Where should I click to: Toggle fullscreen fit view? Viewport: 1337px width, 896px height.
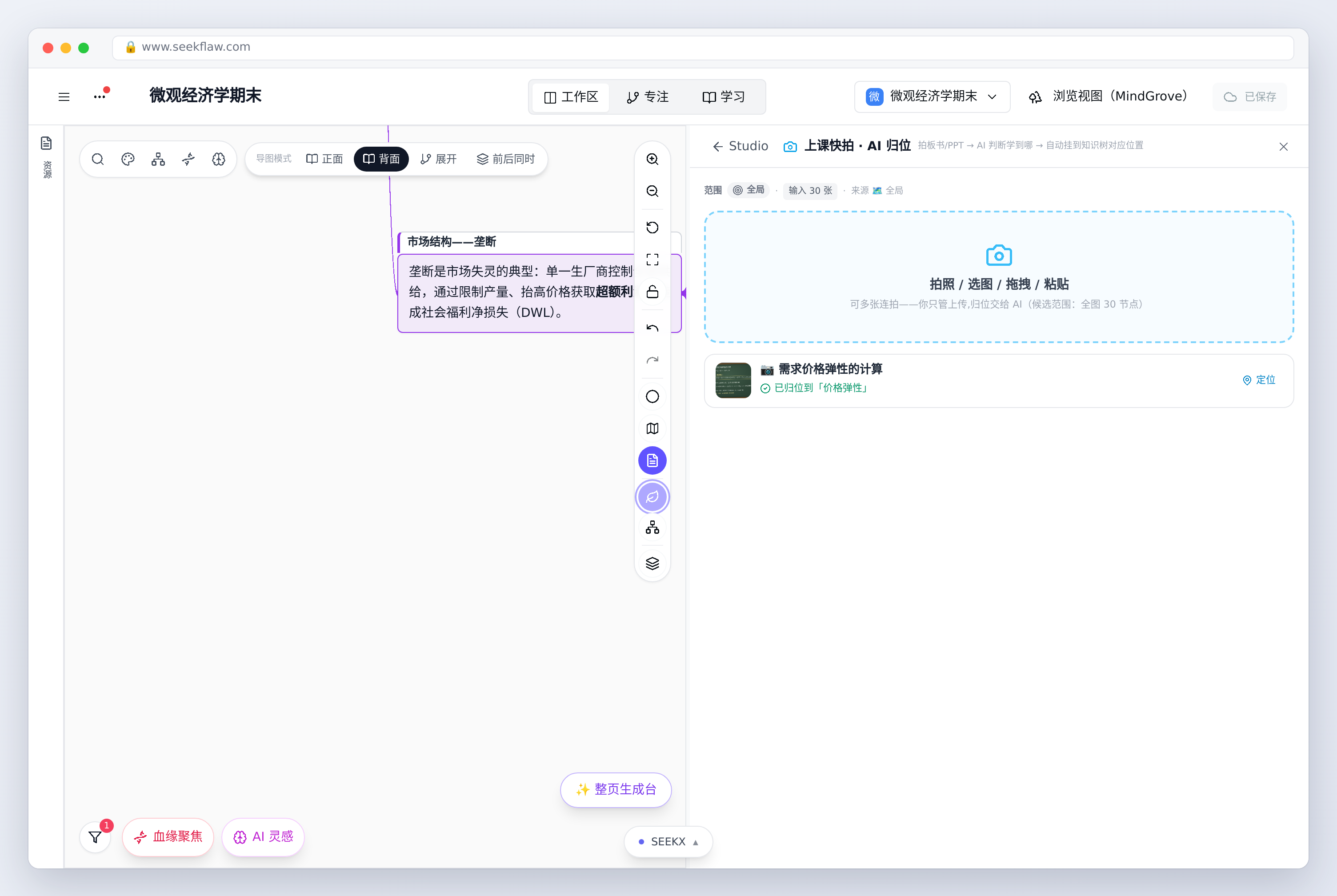652,260
